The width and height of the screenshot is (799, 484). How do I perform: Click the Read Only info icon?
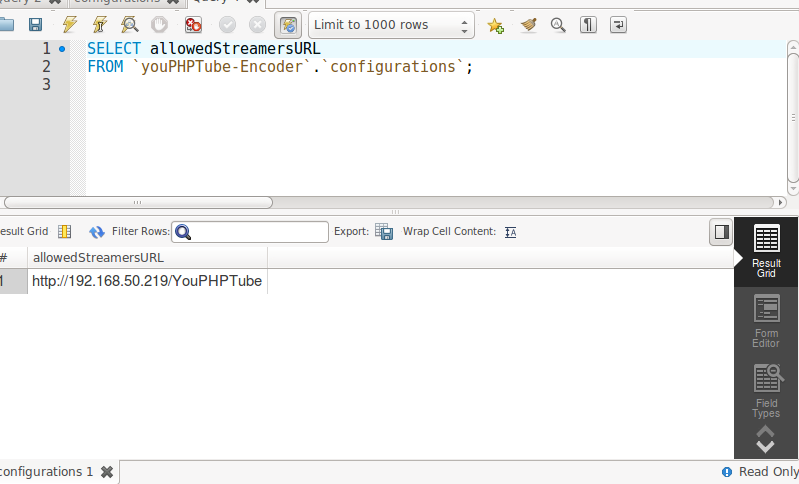click(x=727, y=472)
